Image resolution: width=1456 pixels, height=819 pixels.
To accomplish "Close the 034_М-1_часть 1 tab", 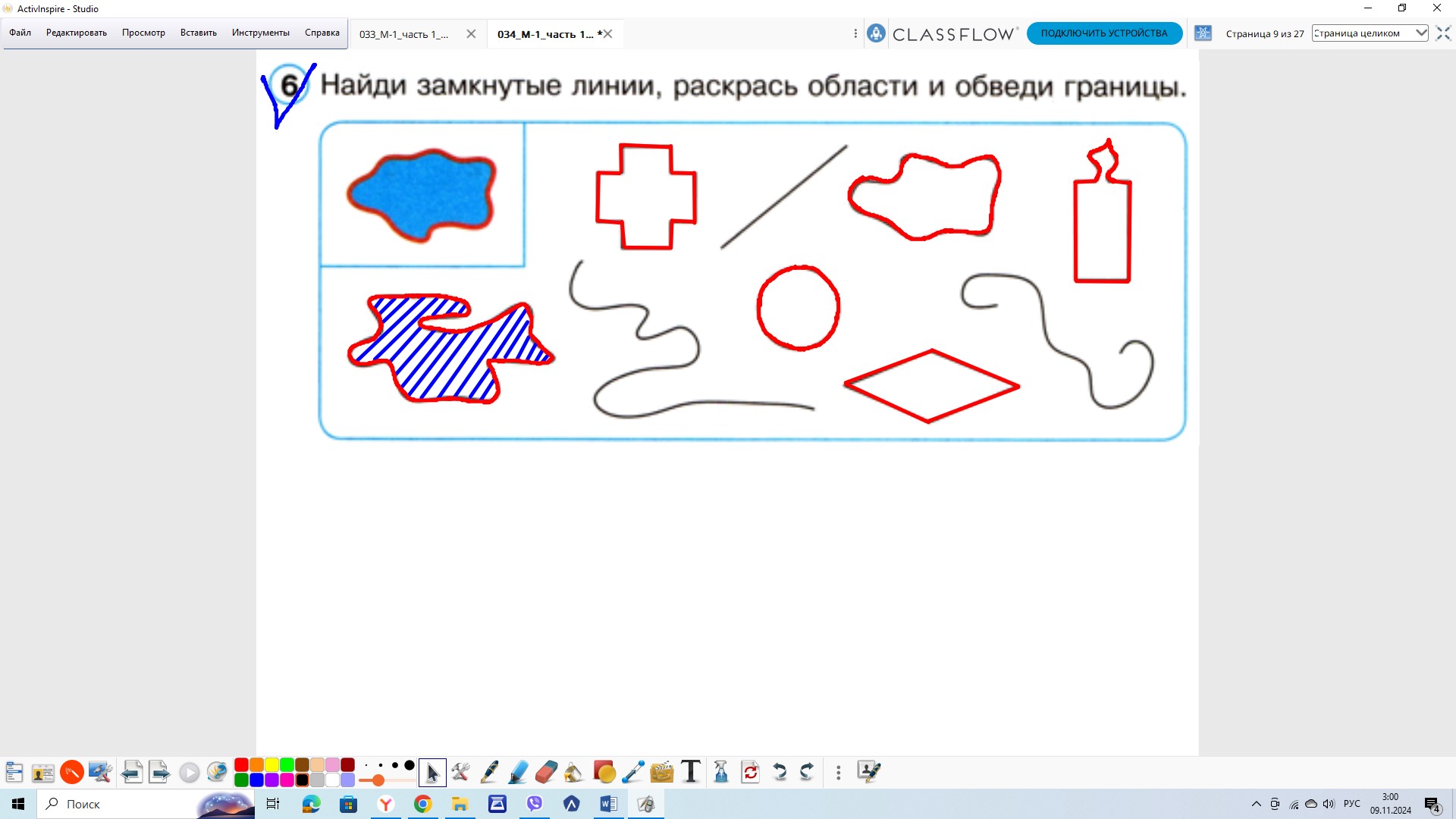I will [607, 34].
